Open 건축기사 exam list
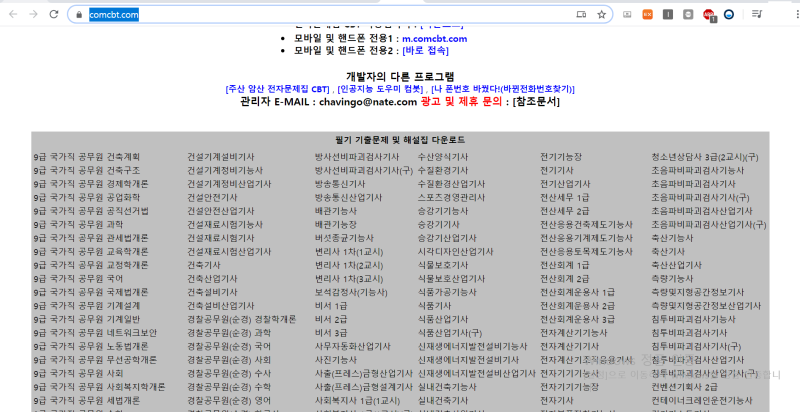This screenshot has height=412, width=800. click(204, 265)
